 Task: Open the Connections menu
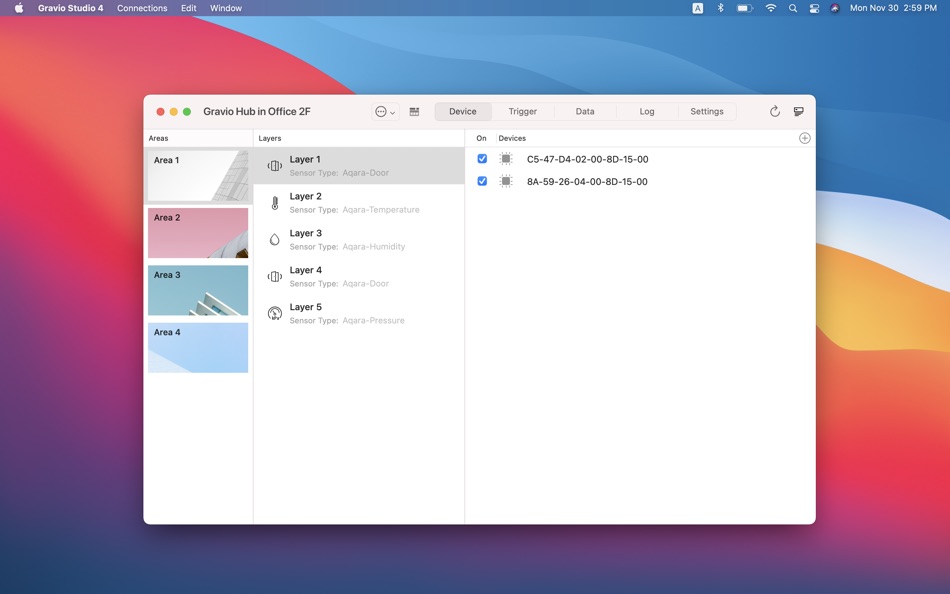point(142,8)
